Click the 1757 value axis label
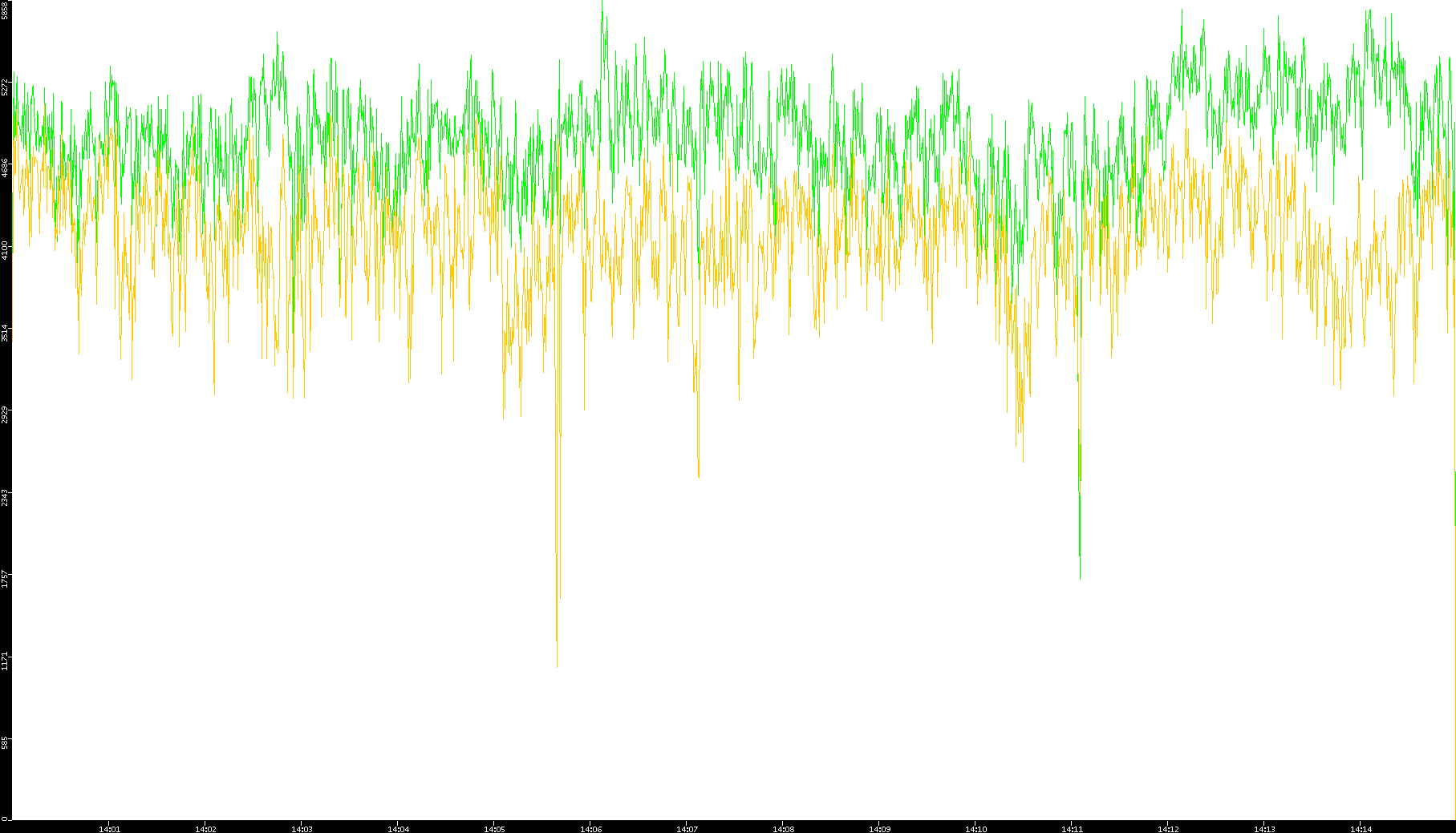The width and height of the screenshot is (1456, 833). pos(5,579)
